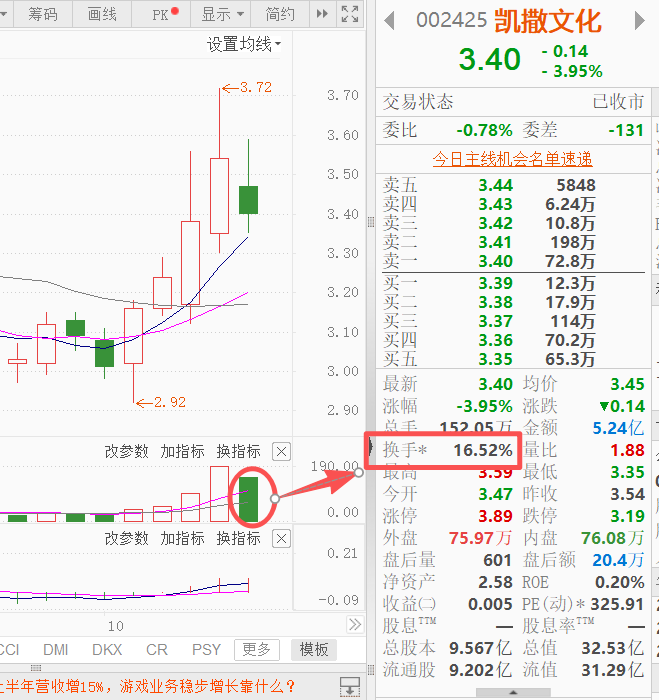Screen dimensions: 659x700
Task: Click 改参数 in the volume indicator panel
Action: (x=126, y=452)
